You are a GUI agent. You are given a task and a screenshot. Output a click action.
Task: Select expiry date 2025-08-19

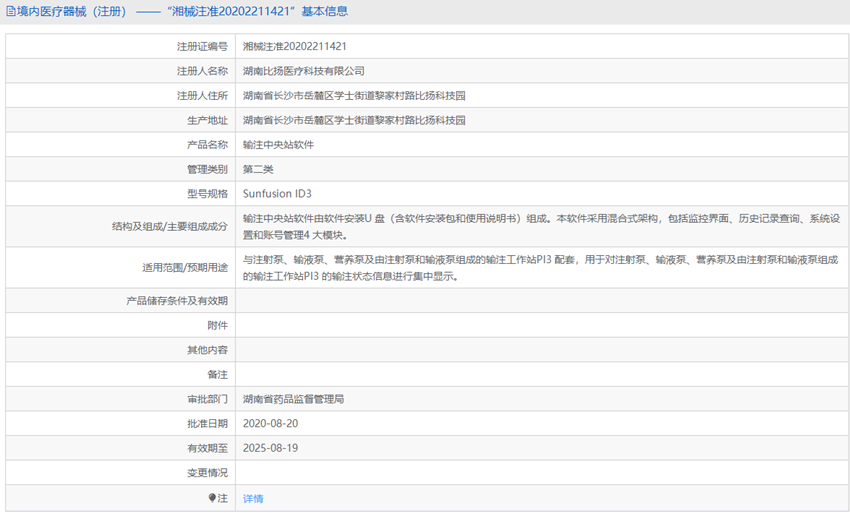click(271, 448)
